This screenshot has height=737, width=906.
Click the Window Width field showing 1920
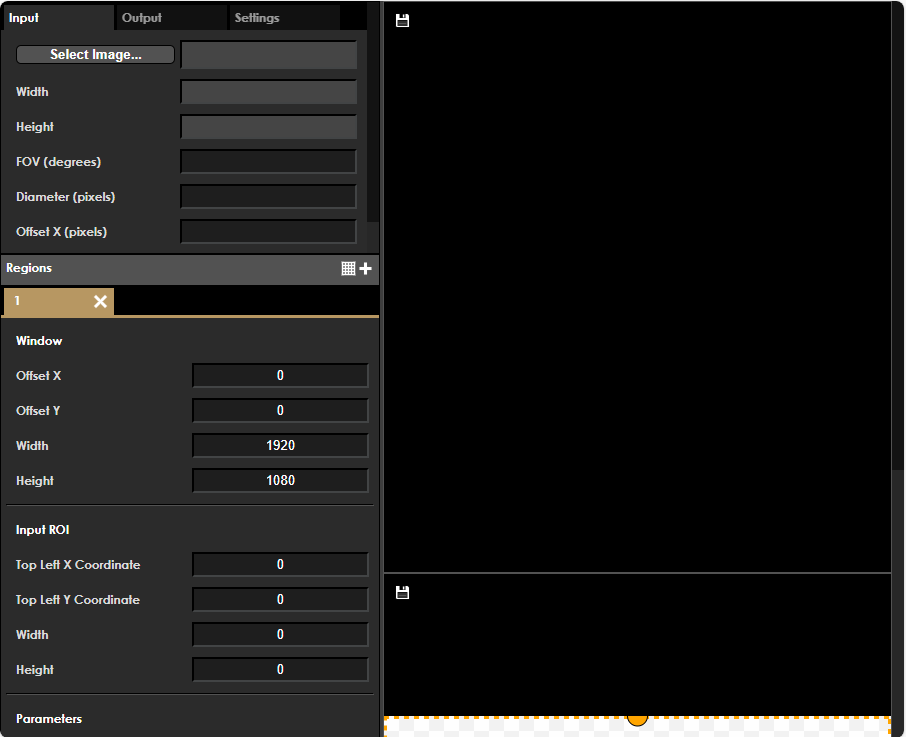coord(280,446)
